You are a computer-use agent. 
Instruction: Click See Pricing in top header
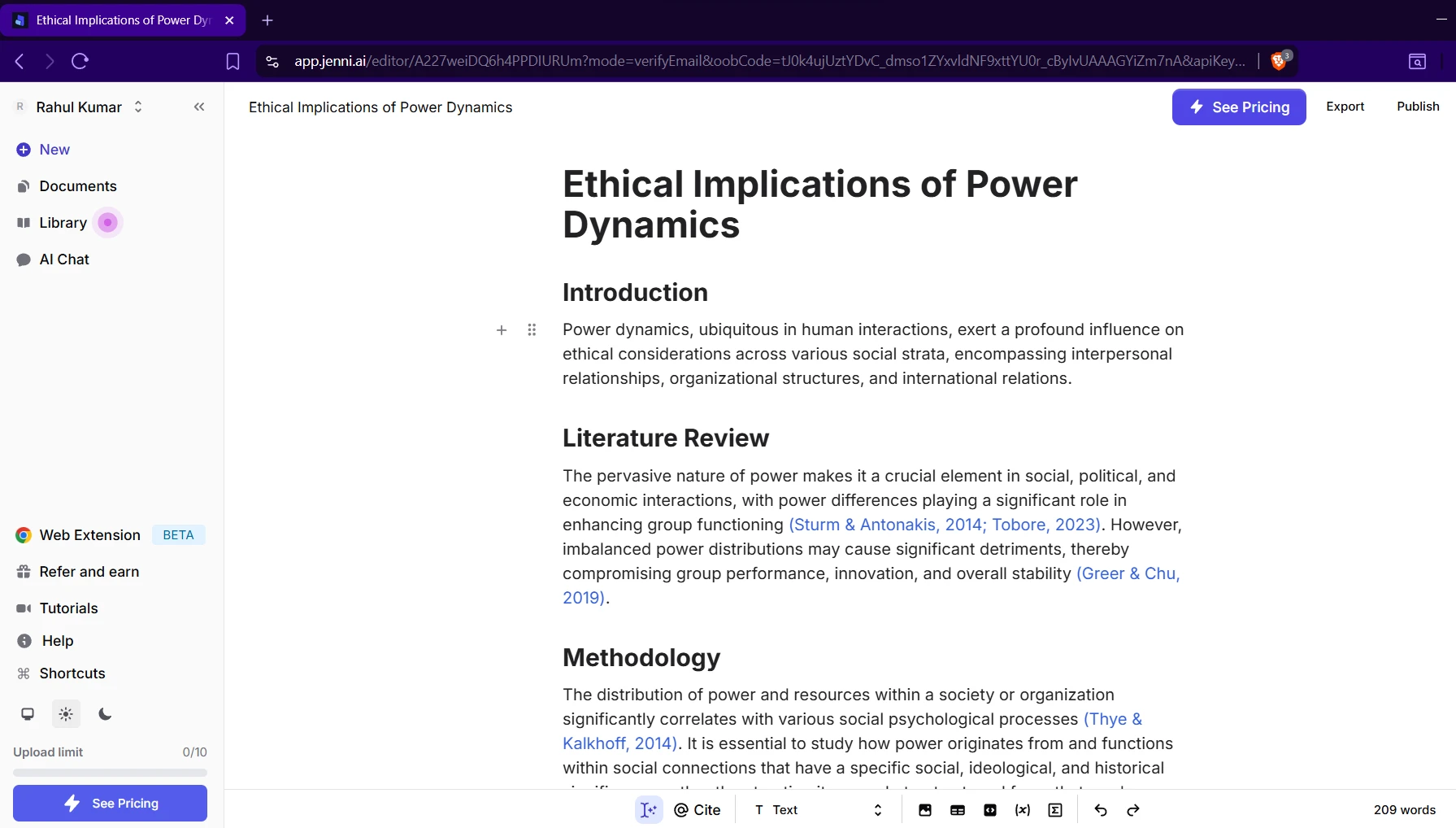(x=1239, y=107)
